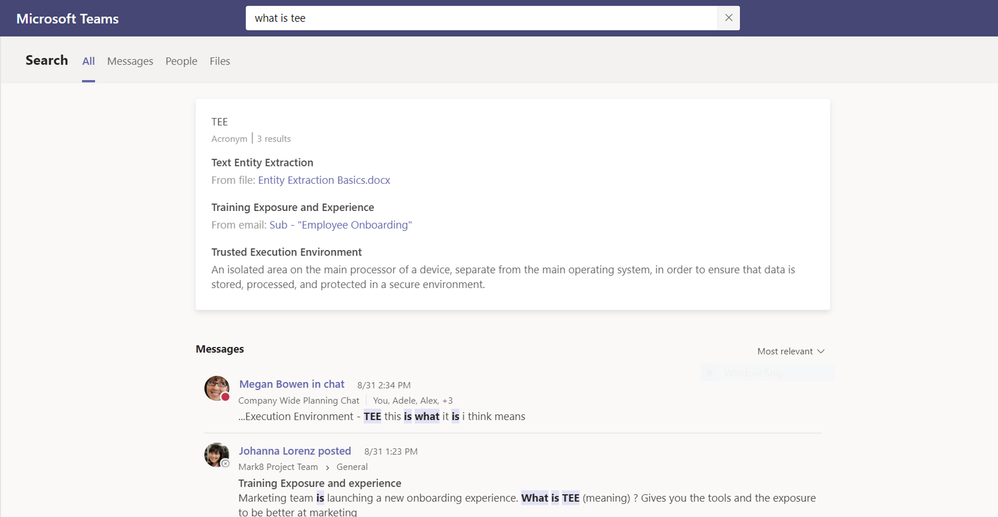Click Johanna Lorenz's avatar
The image size is (998, 517).
point(216,455)
